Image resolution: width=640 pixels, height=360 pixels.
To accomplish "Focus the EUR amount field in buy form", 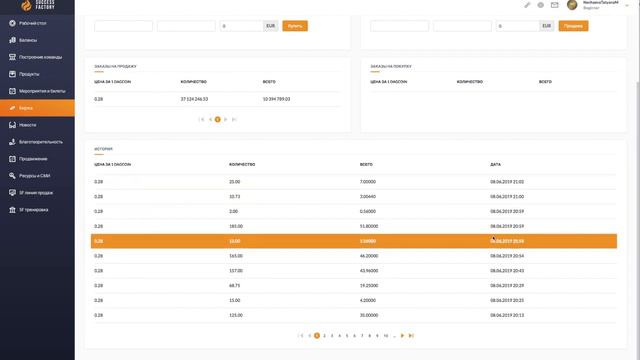I will pos(241,26).
